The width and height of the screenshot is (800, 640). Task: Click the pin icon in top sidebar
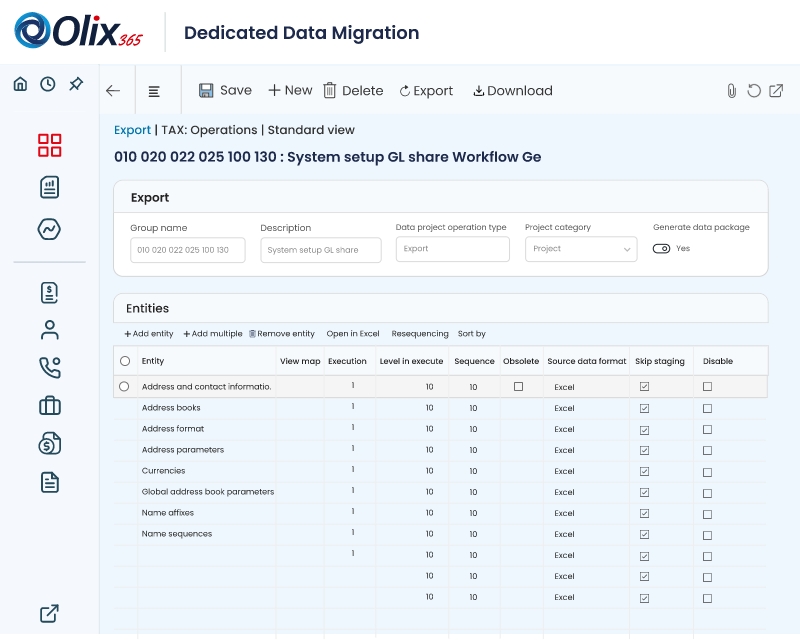click(76, 84)
